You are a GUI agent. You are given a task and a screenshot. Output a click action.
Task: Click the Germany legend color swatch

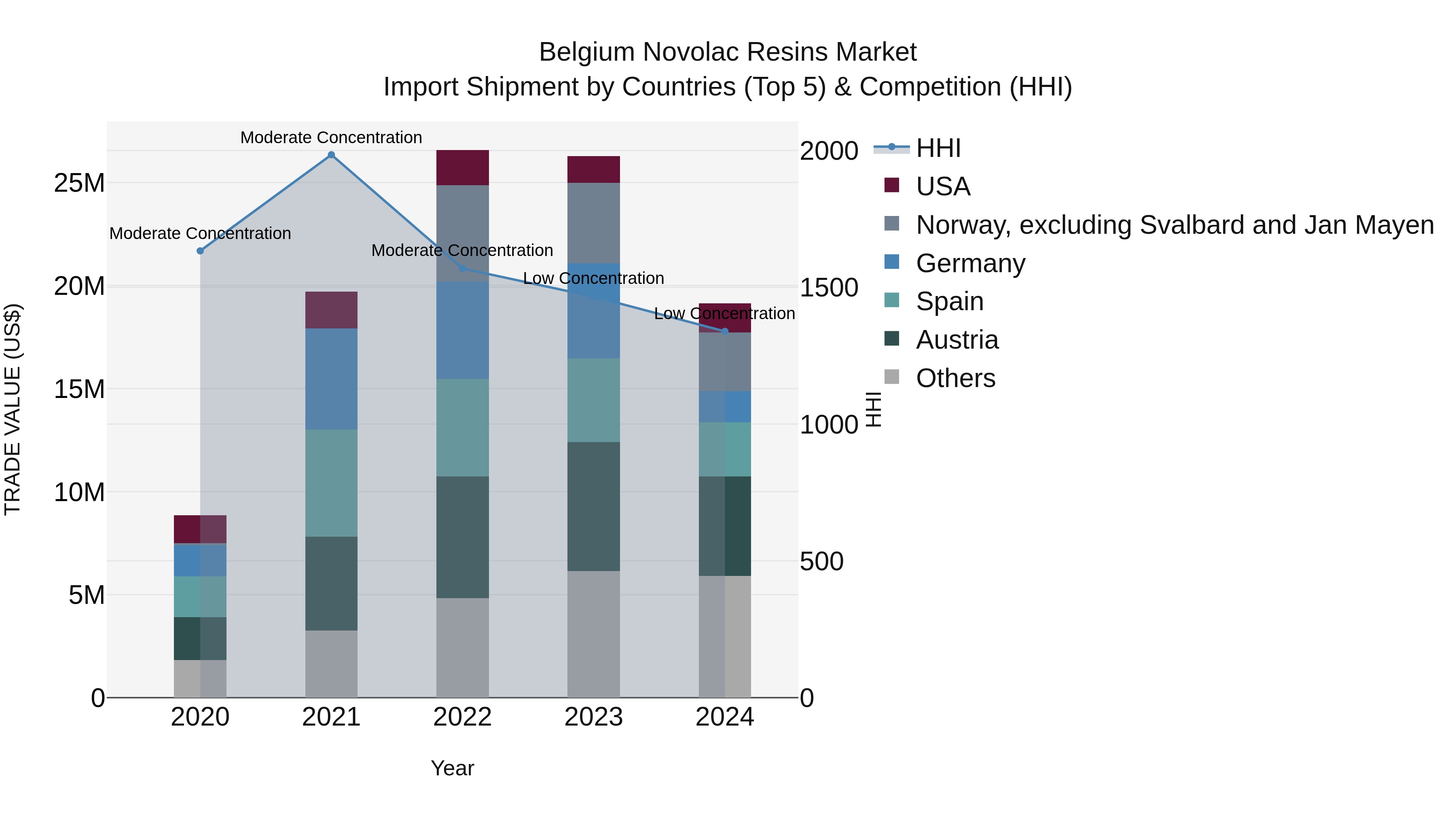[x=891, y=262]
